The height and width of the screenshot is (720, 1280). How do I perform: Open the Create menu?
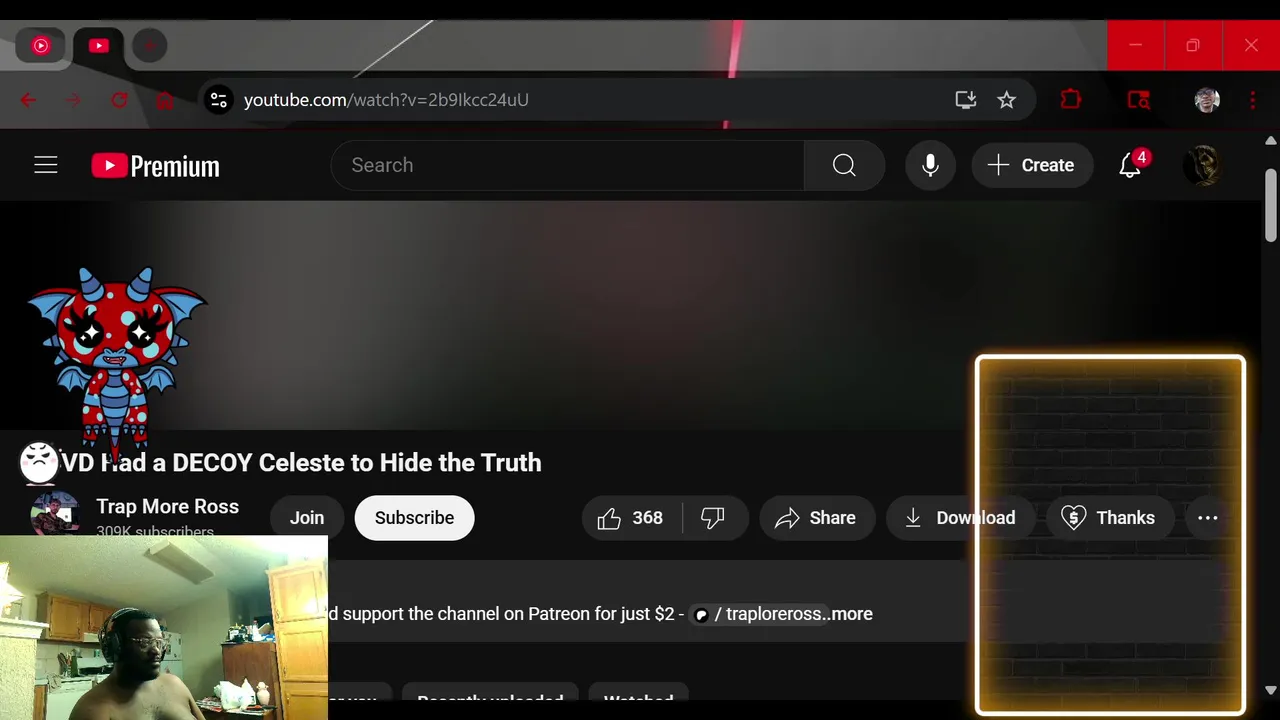point(1031,165)
